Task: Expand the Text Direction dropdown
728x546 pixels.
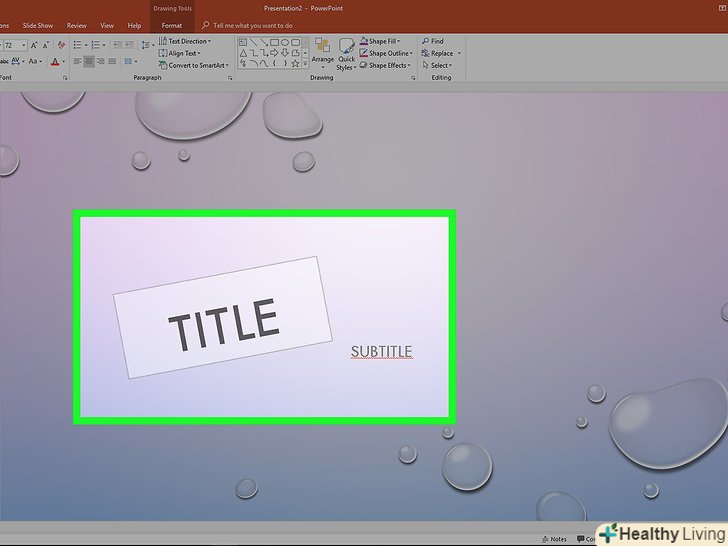Action: tap(187, 41)
